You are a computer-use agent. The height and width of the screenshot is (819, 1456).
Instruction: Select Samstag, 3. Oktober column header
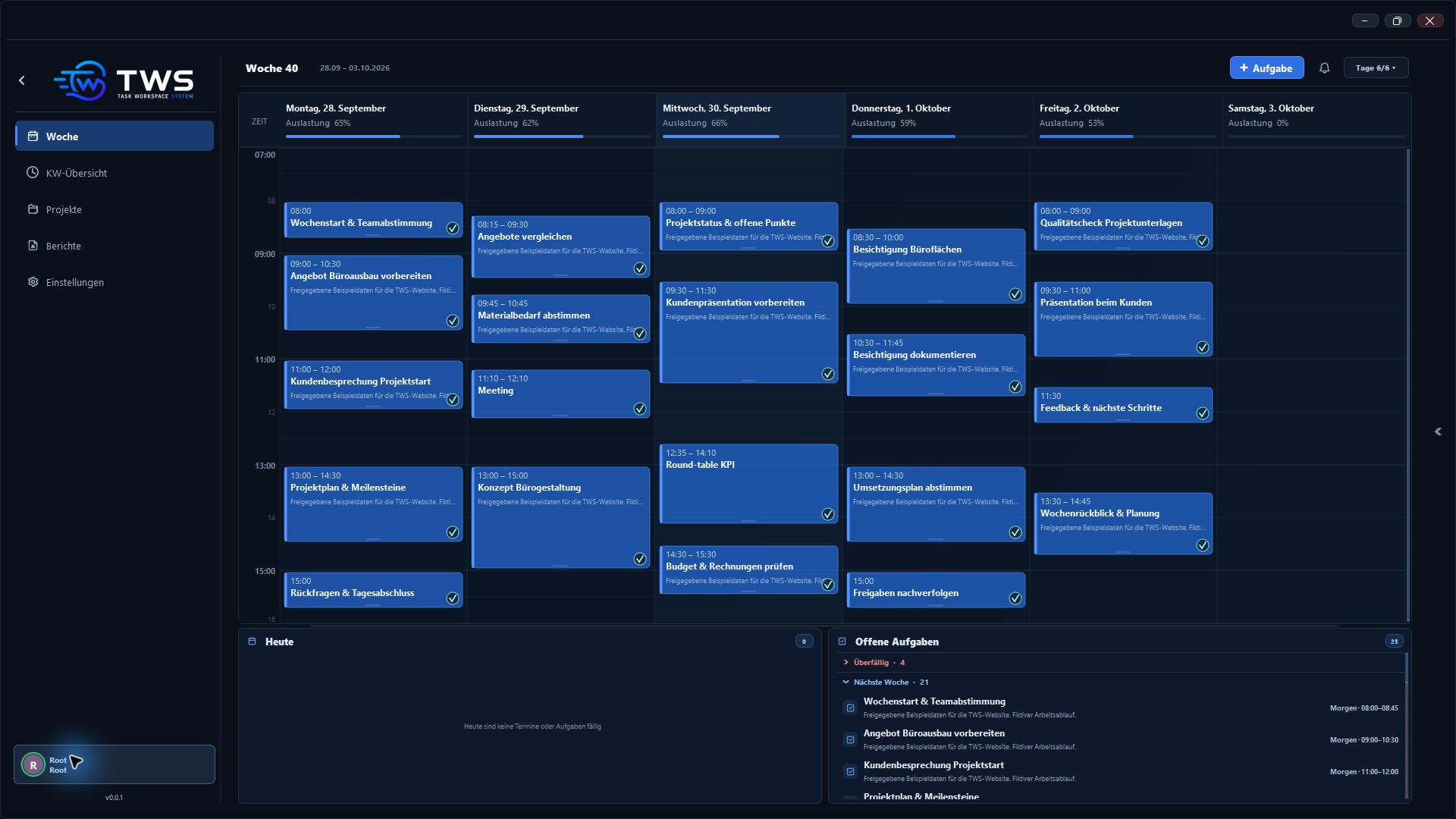coord(1315,120)
